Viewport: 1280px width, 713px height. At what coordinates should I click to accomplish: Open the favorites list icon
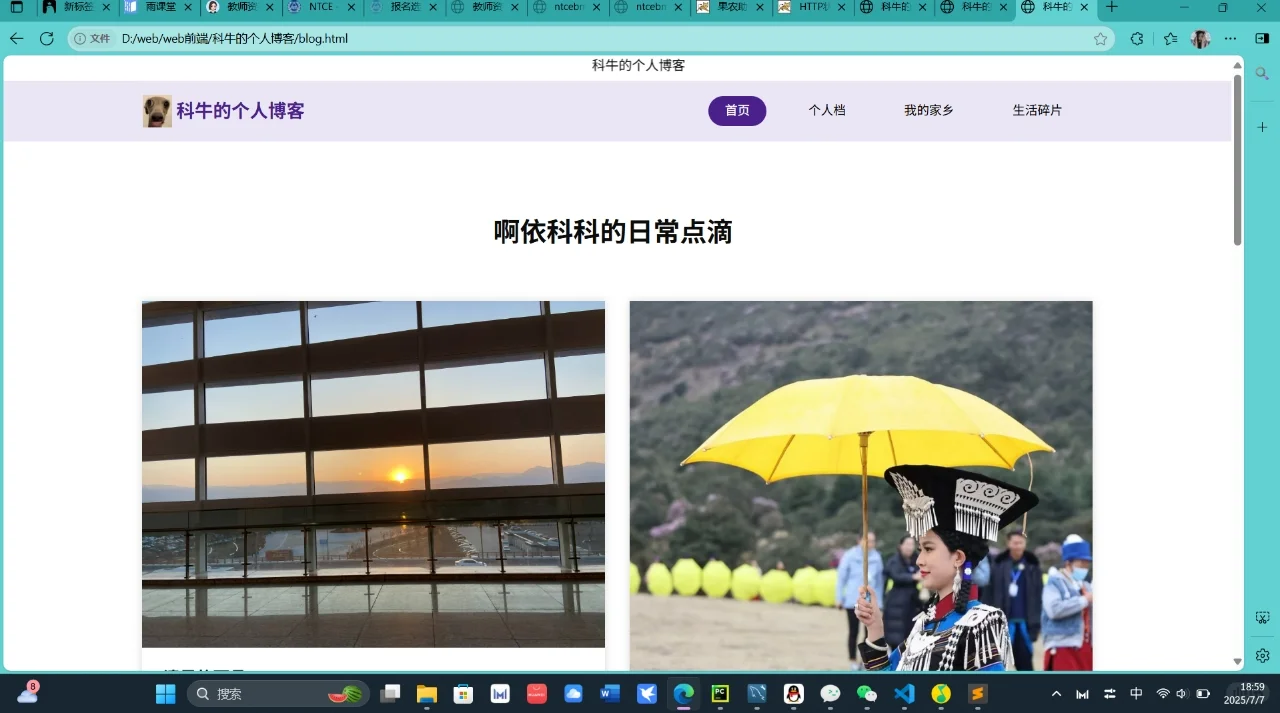1171,39
